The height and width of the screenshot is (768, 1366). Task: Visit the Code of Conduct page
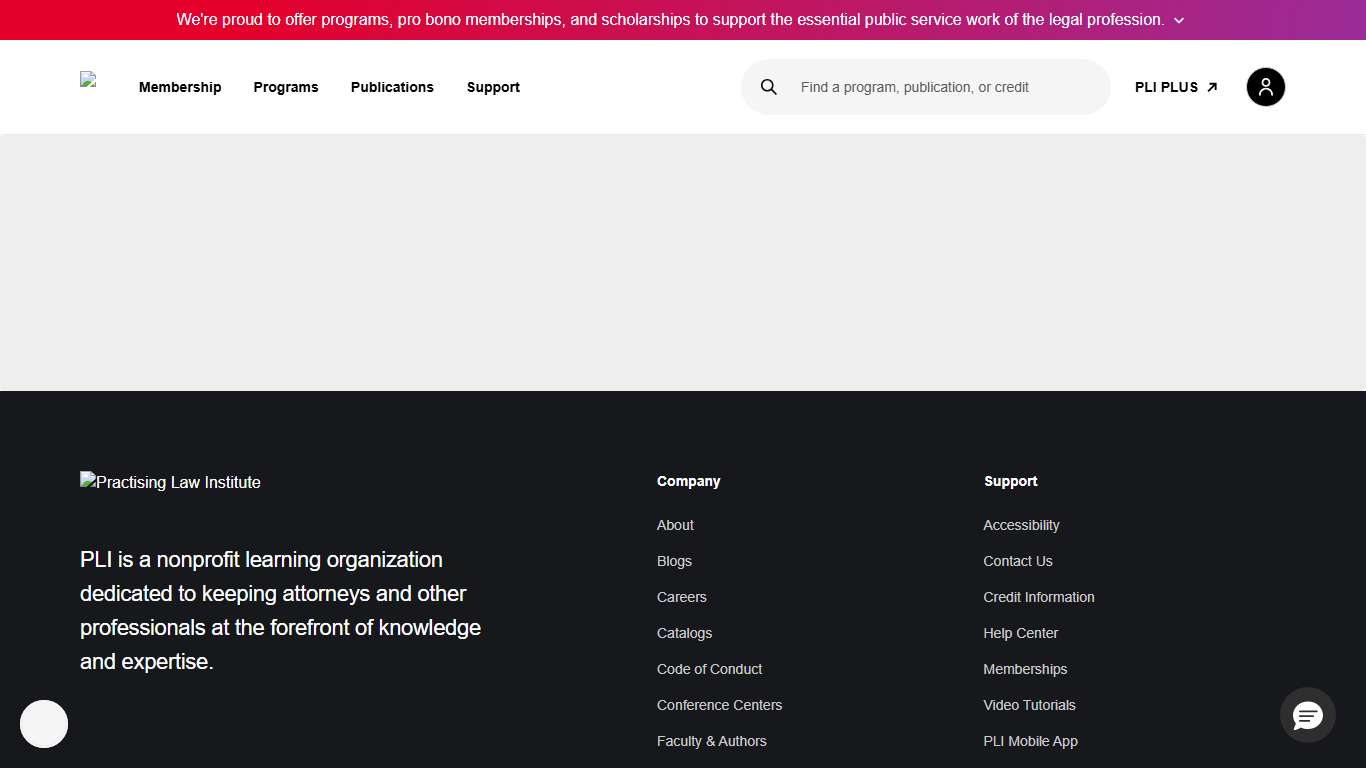(709, 669)
